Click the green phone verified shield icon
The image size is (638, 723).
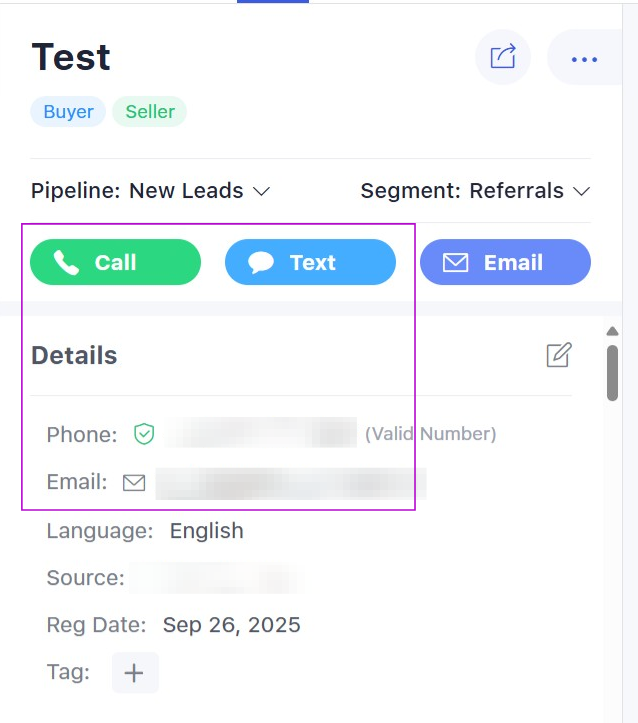pyautogui.click(x=145, y=434)
